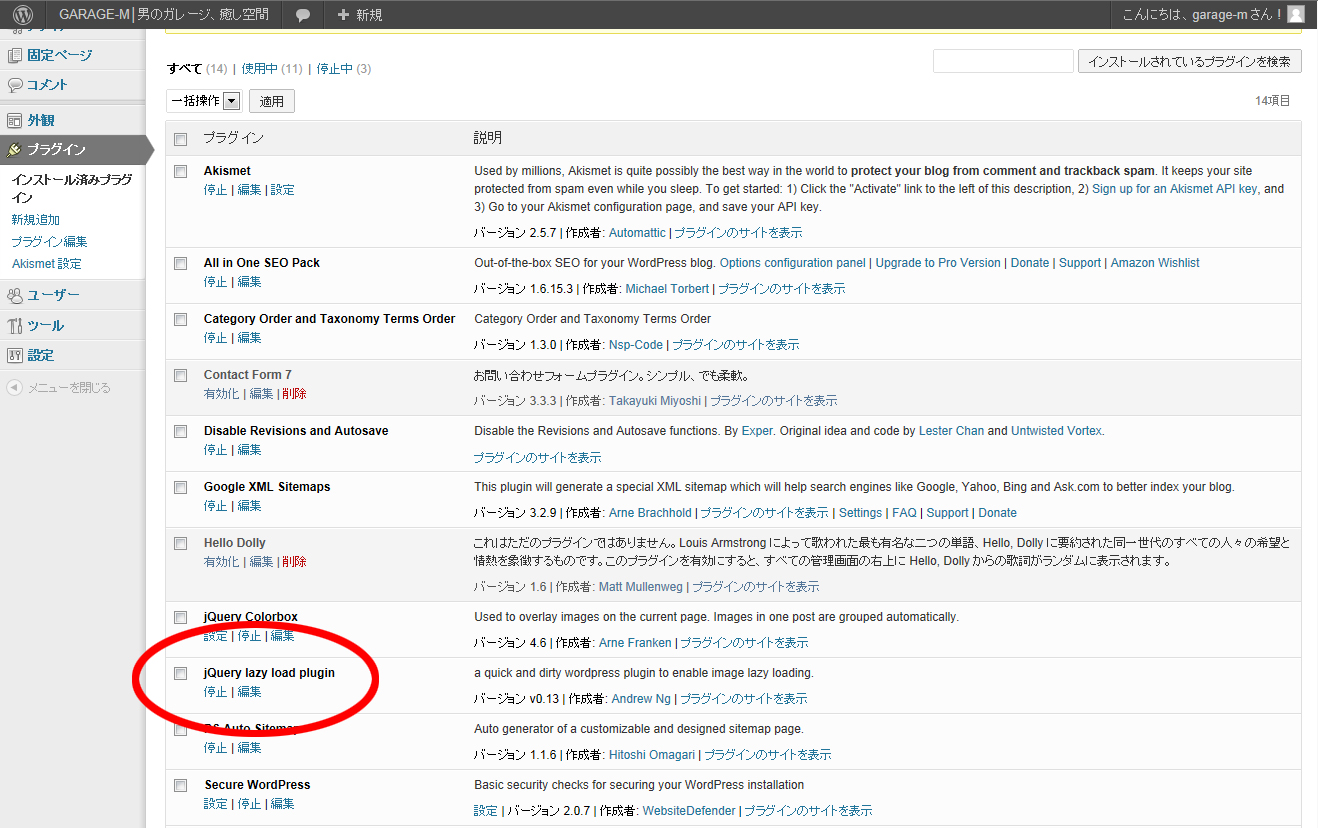
Task: Open 新規追加 in the plugins submenu
Action: (36, 220)
